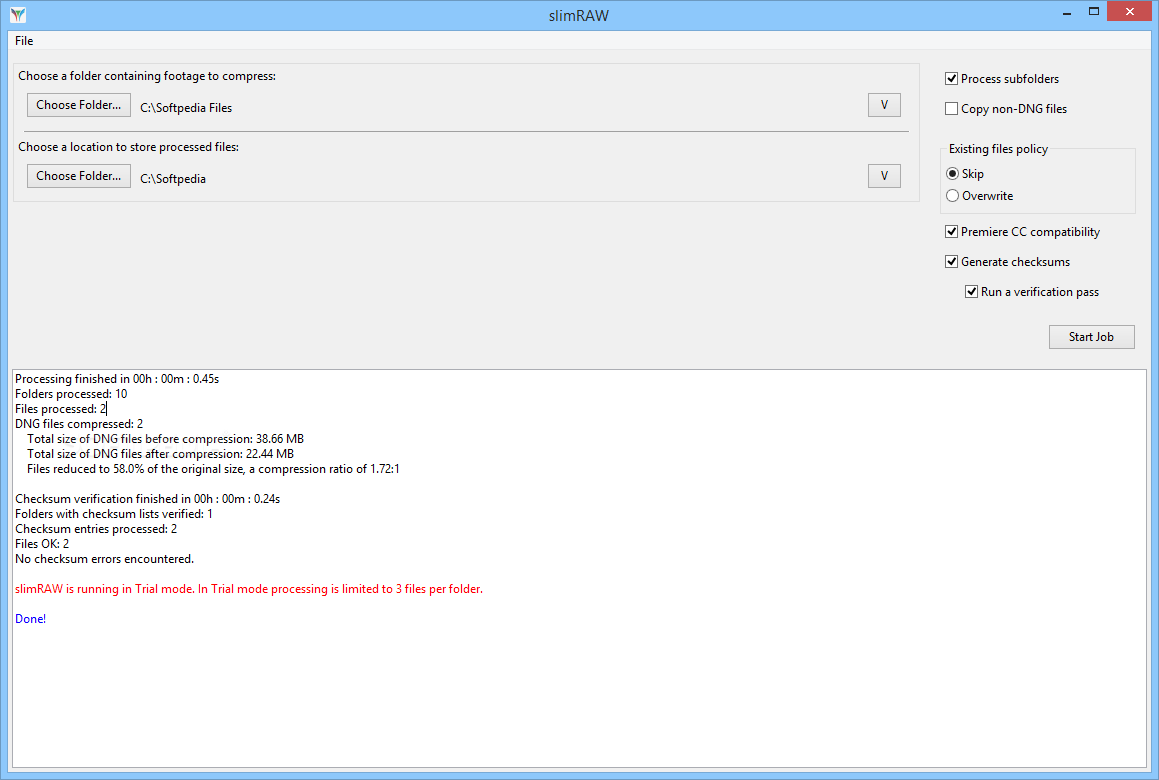Choose Folder for footage to compress

point(79,105)
